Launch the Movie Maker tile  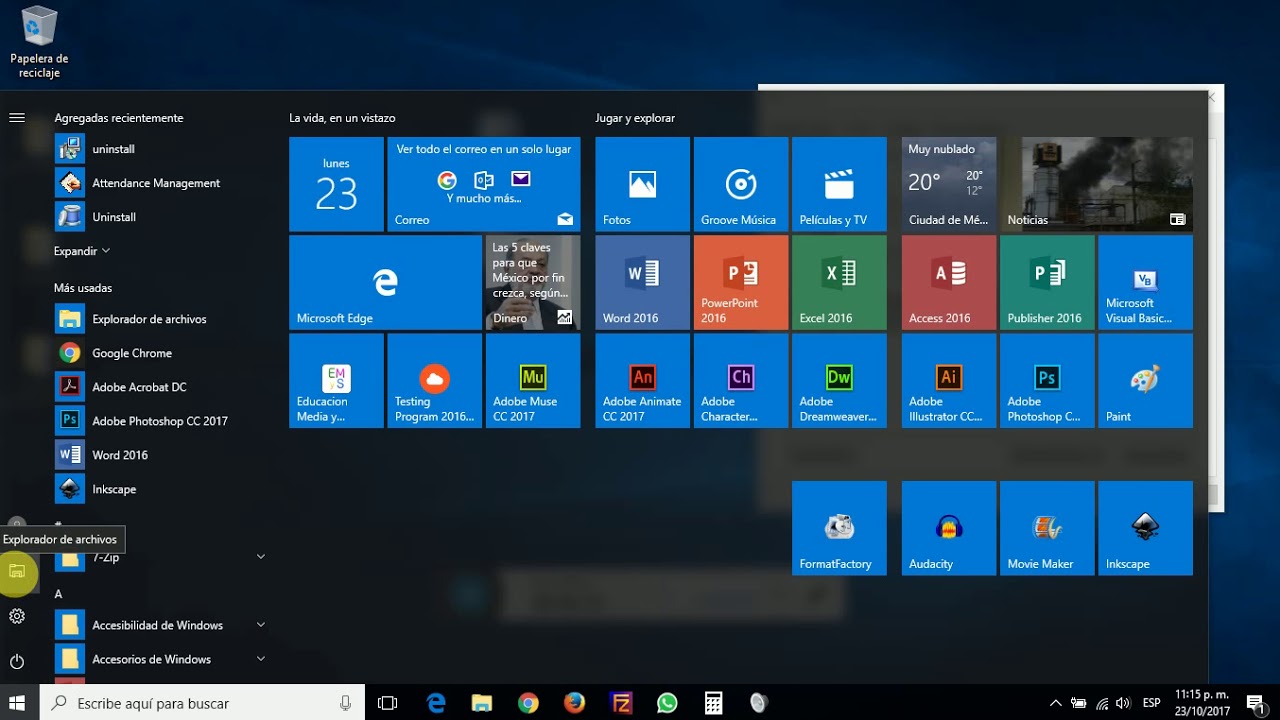[x=1047, y=528]
